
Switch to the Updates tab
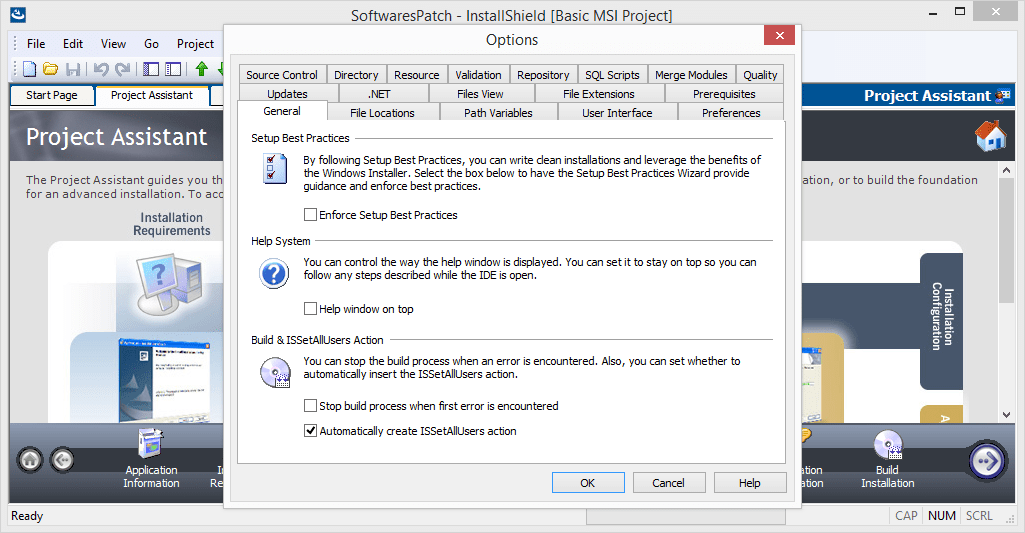[287, 94]
